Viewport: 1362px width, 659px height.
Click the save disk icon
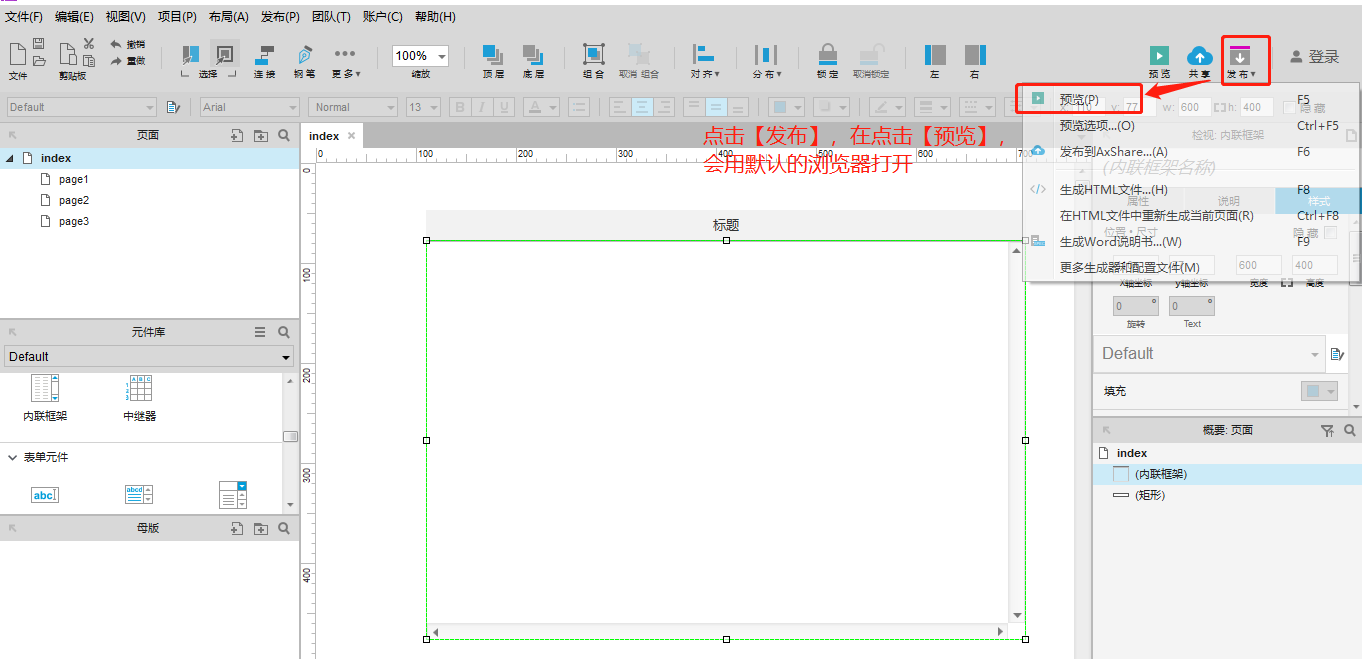[38, 44]
